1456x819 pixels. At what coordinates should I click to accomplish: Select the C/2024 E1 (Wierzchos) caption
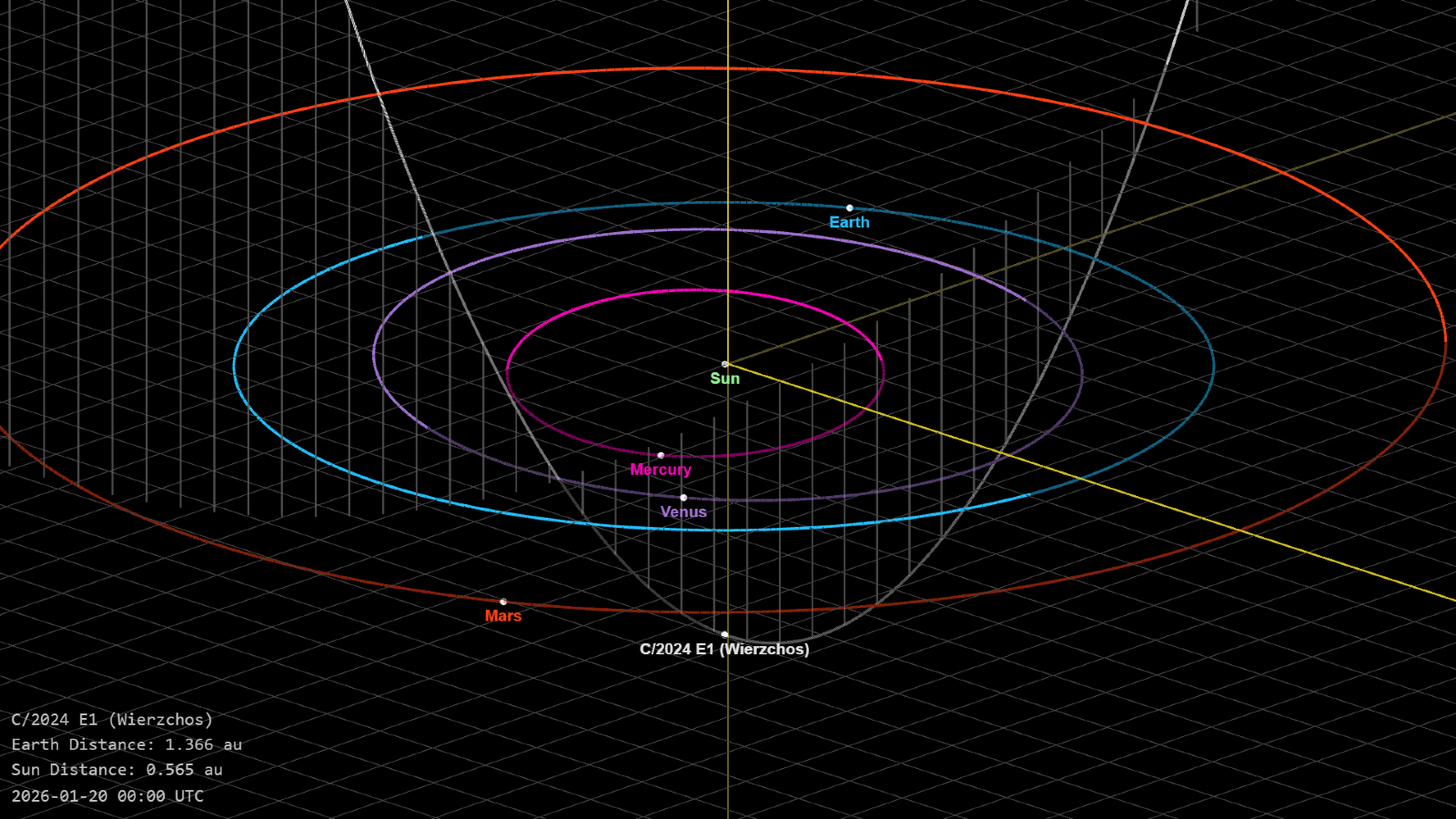point(724,650)
